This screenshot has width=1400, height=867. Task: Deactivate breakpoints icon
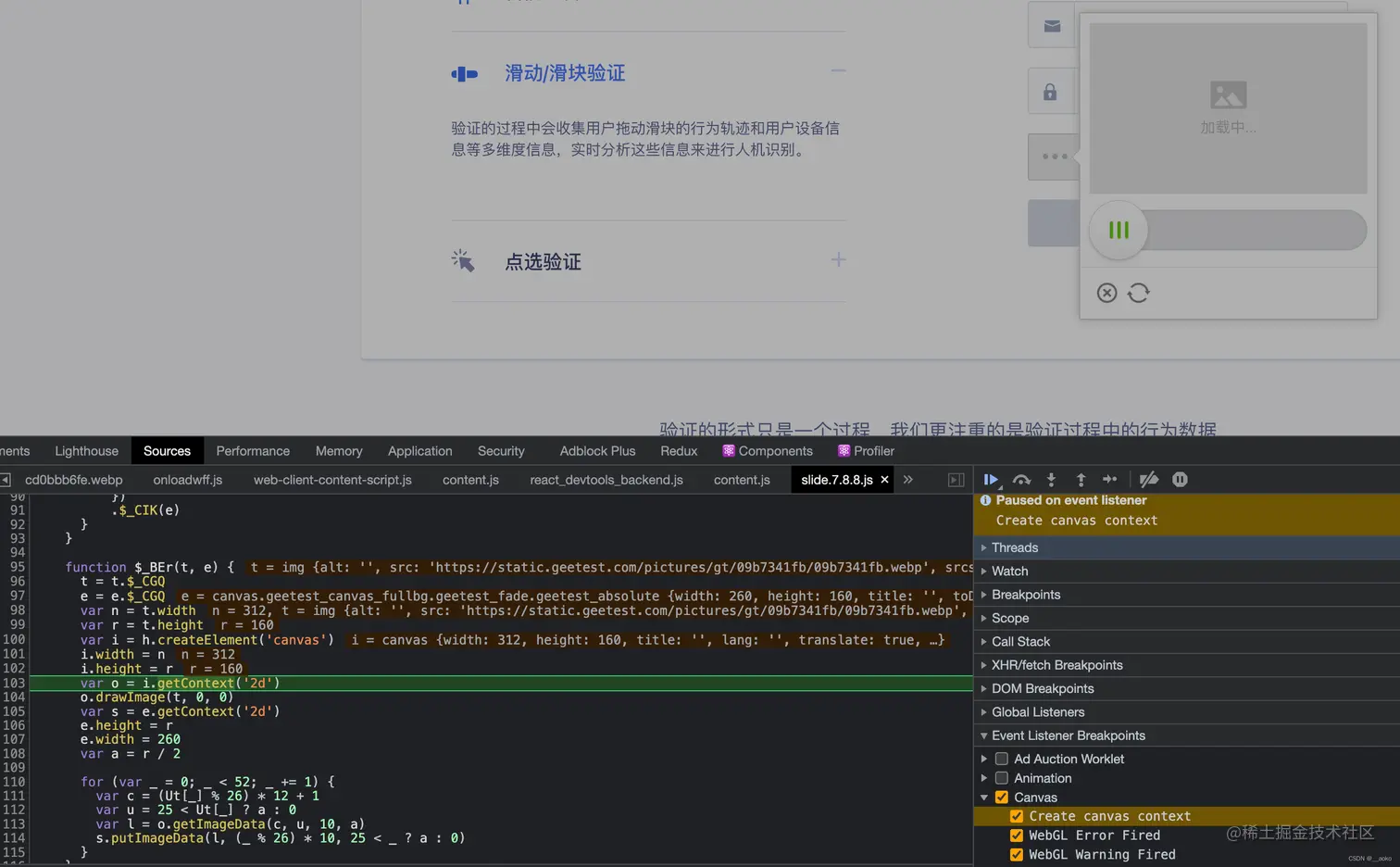pyautogui.click(x=1149, y=479)
